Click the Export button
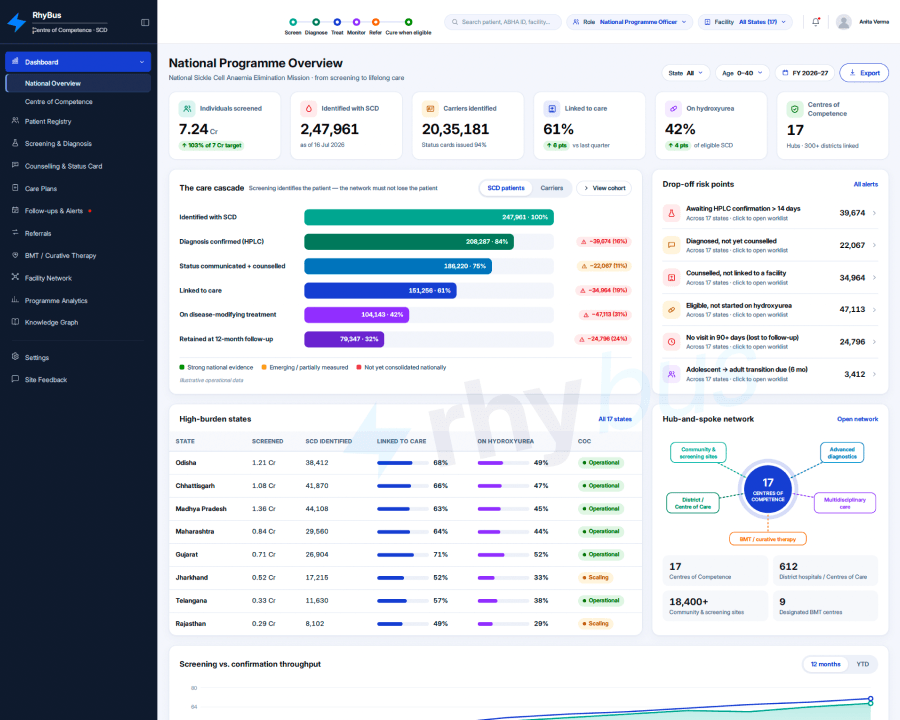This screenshot has width=900, height=720. (864, 73)
